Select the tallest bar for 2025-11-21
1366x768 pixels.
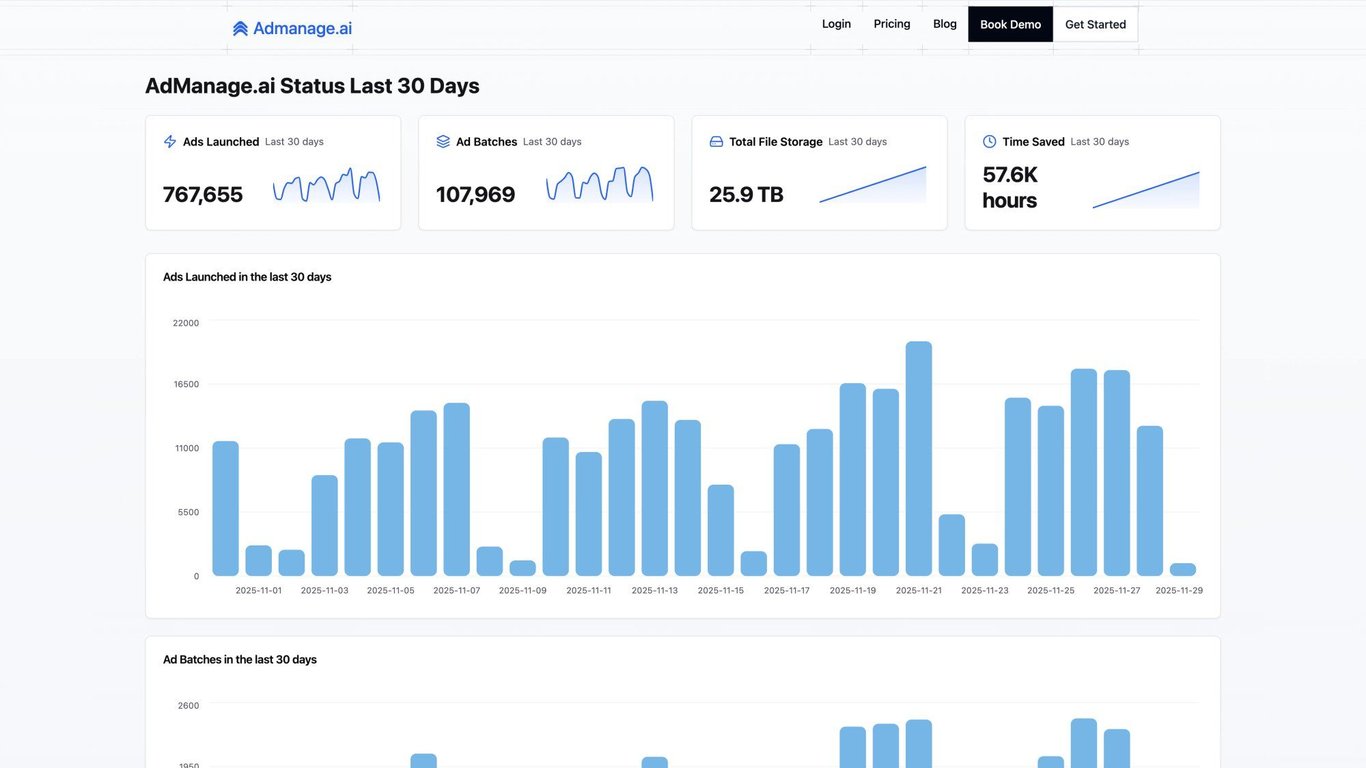click(919, 459)
